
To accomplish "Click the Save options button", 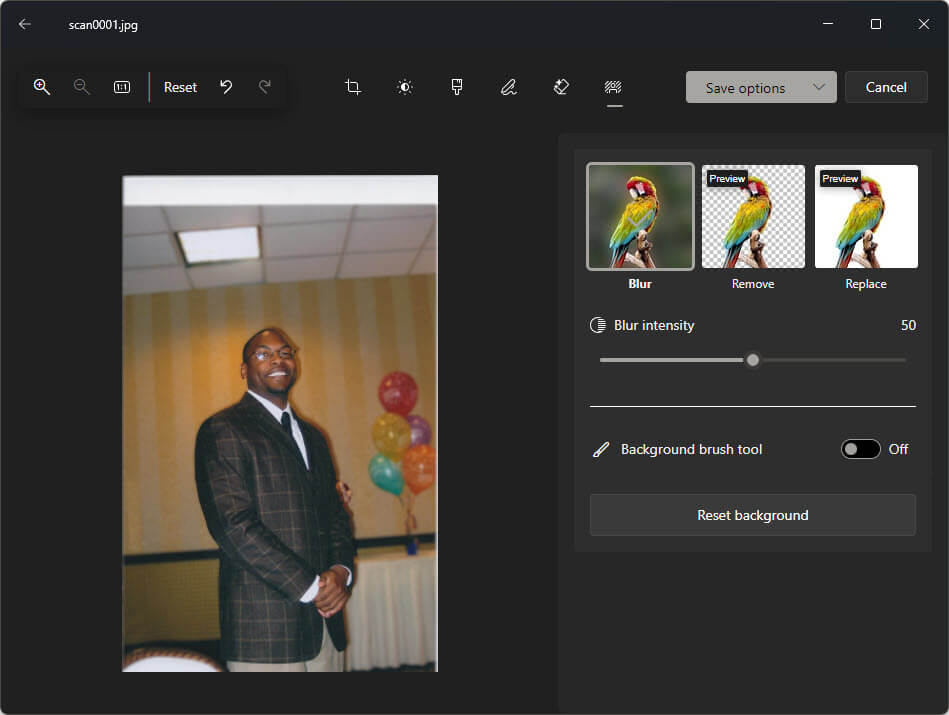I will 745,87.
